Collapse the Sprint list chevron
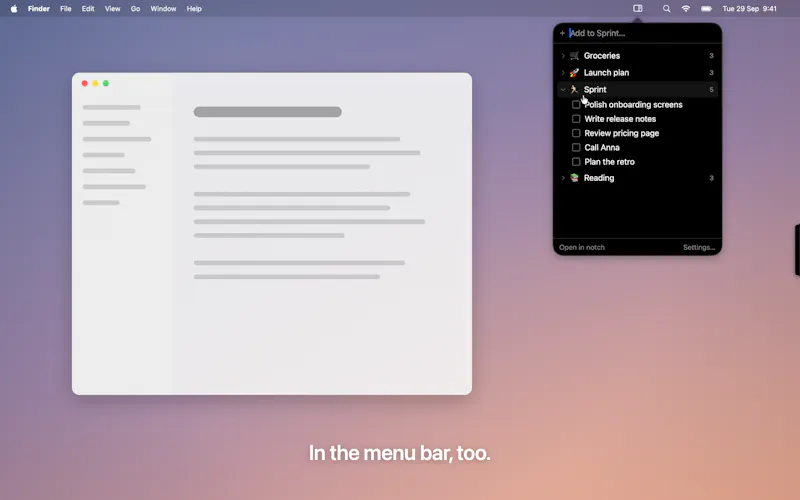 (563, 89)
